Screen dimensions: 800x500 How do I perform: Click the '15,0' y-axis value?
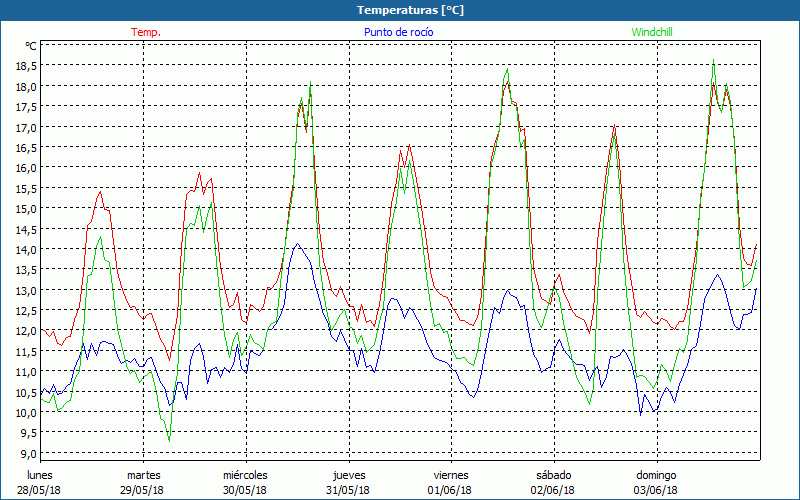(x=26, y=208)
